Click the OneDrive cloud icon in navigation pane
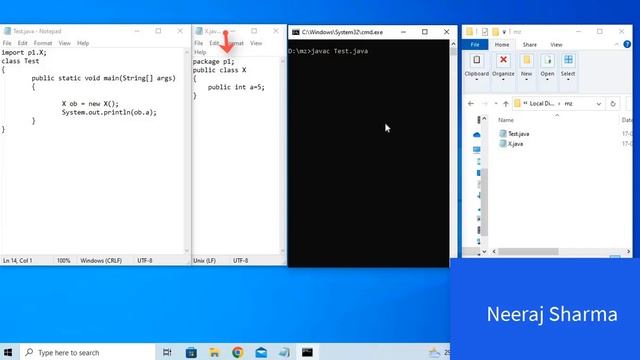This screenshot has height=360, width=640. pos(476,135)
